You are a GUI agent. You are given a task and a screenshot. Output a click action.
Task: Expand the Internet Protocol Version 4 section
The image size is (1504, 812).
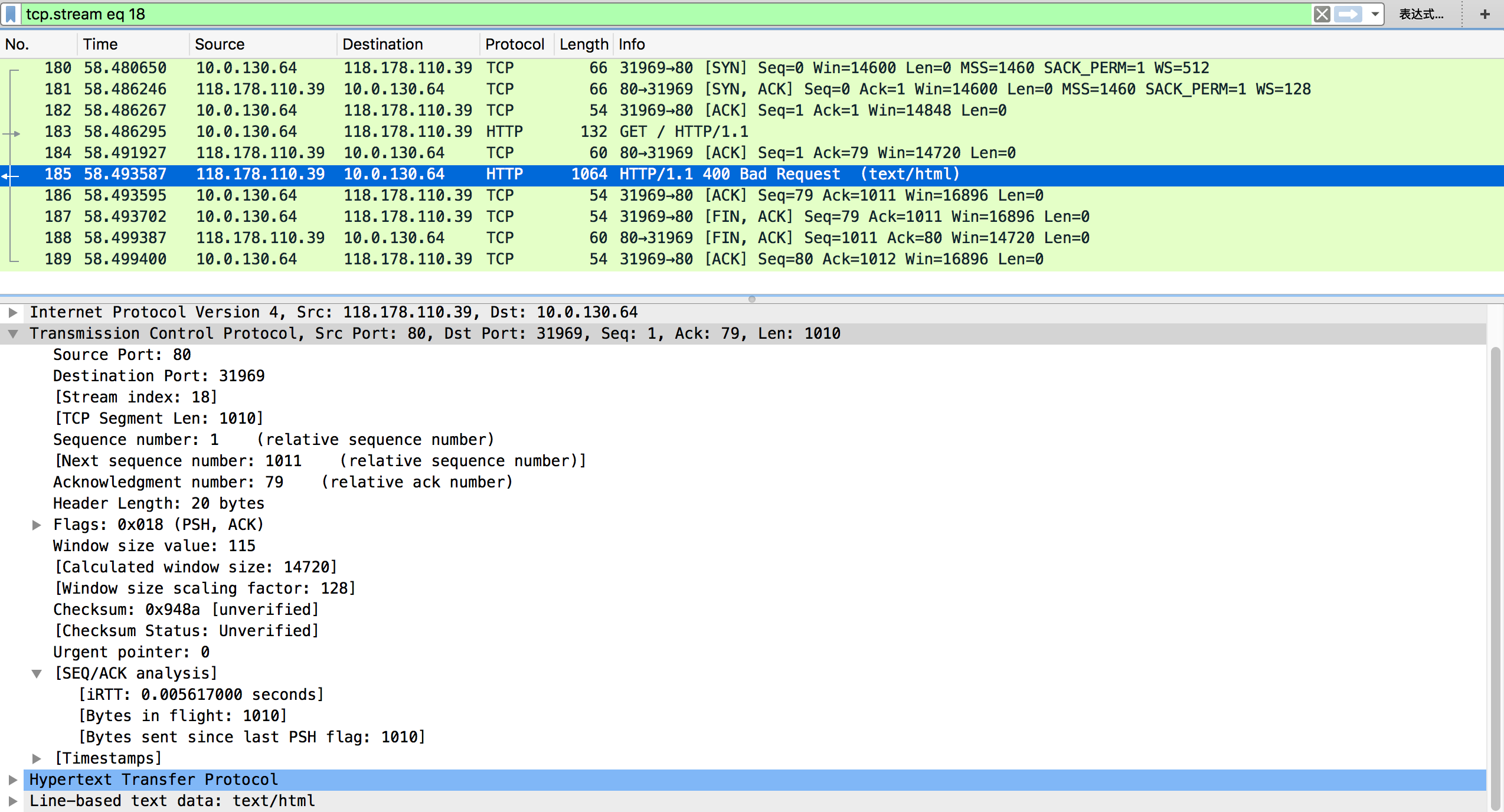click(13, 312)
